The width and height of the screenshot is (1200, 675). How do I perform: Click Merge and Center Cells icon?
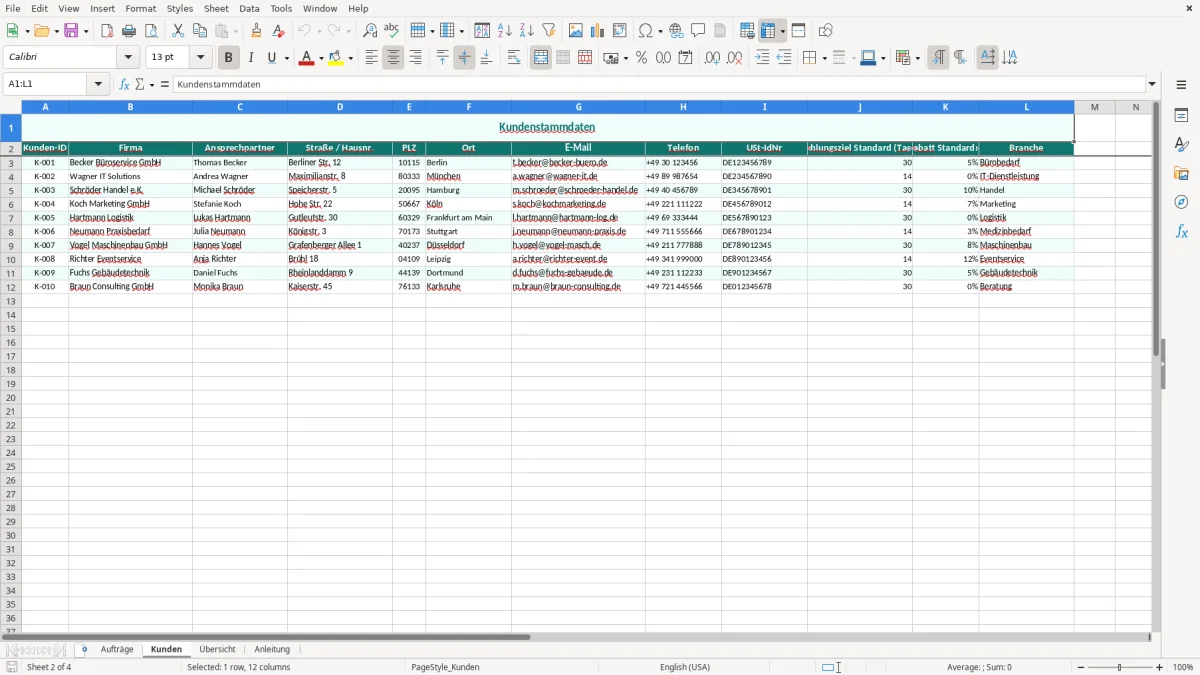click(x=541, y=58)
